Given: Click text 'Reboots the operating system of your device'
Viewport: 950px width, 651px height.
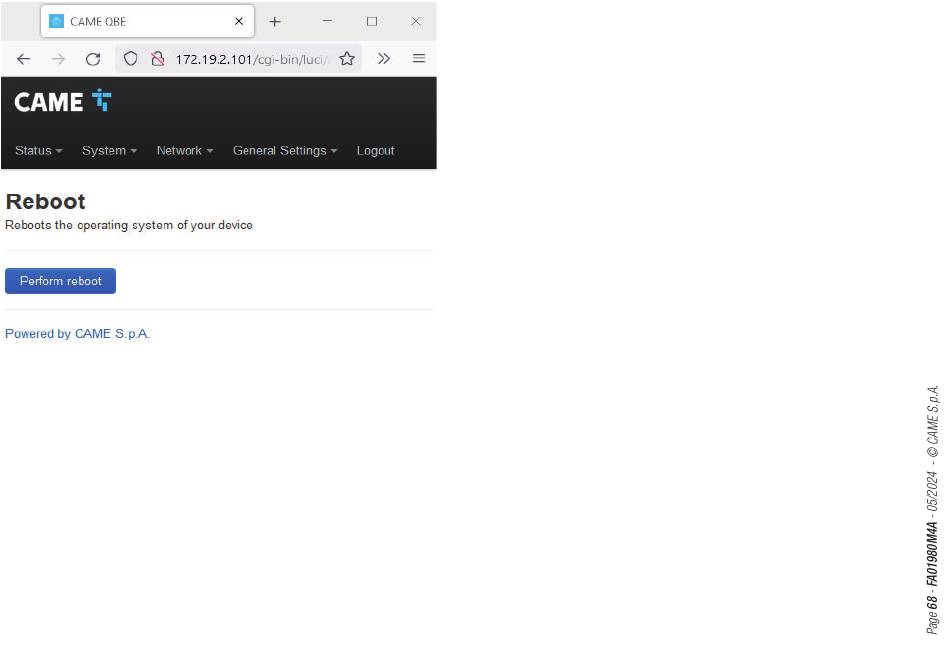Looking at the screenshot, I should (129, 225).
